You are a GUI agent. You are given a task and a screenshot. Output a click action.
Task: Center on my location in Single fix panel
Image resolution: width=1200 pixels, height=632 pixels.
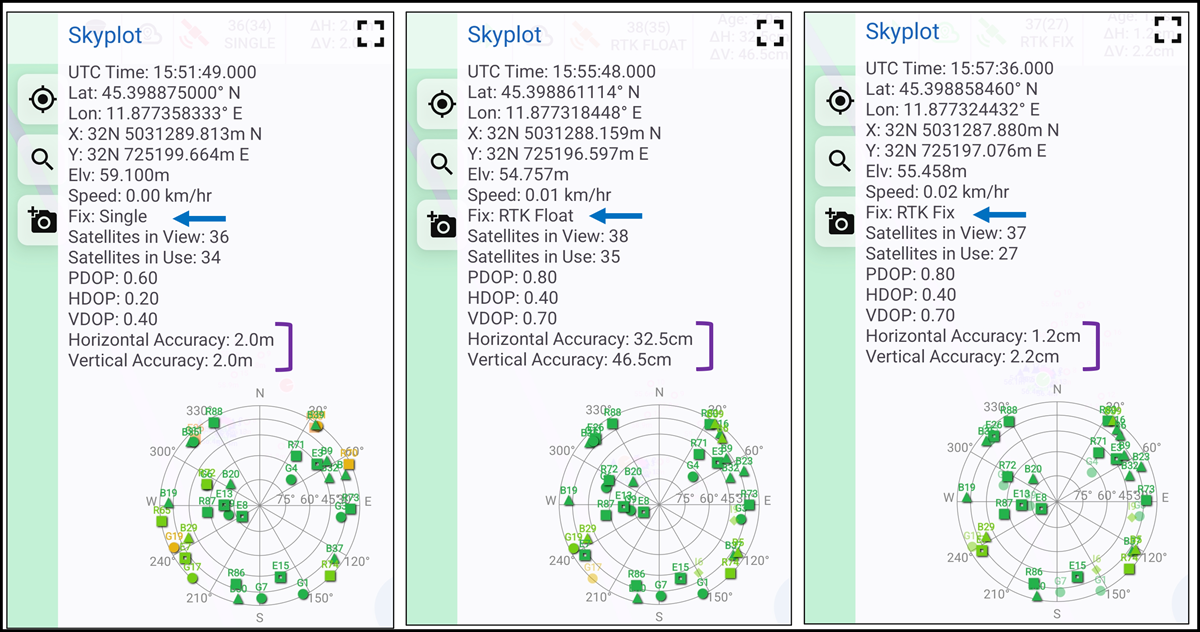(42, 100)
